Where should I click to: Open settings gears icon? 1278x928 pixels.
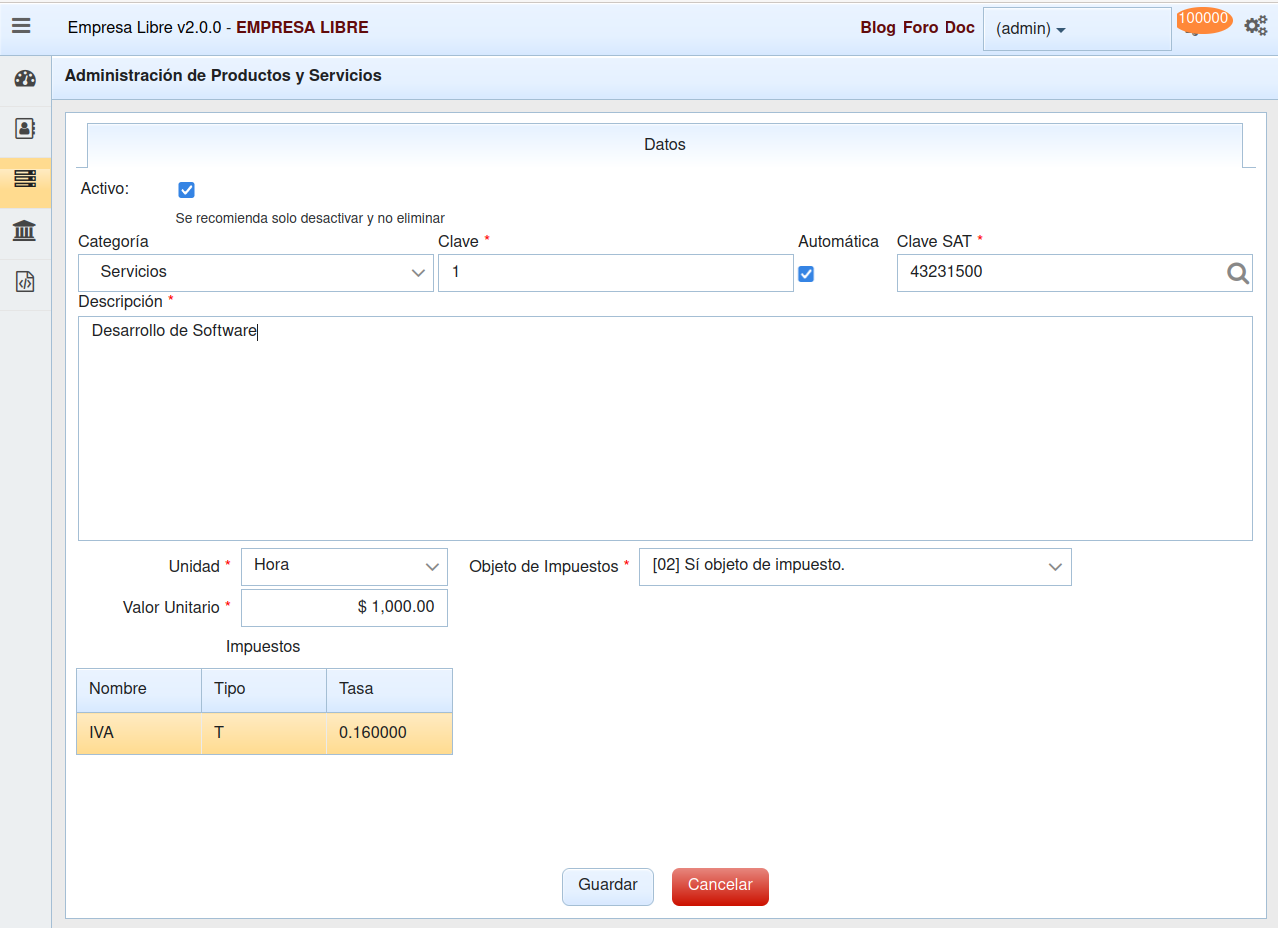tap(1255, 27)
